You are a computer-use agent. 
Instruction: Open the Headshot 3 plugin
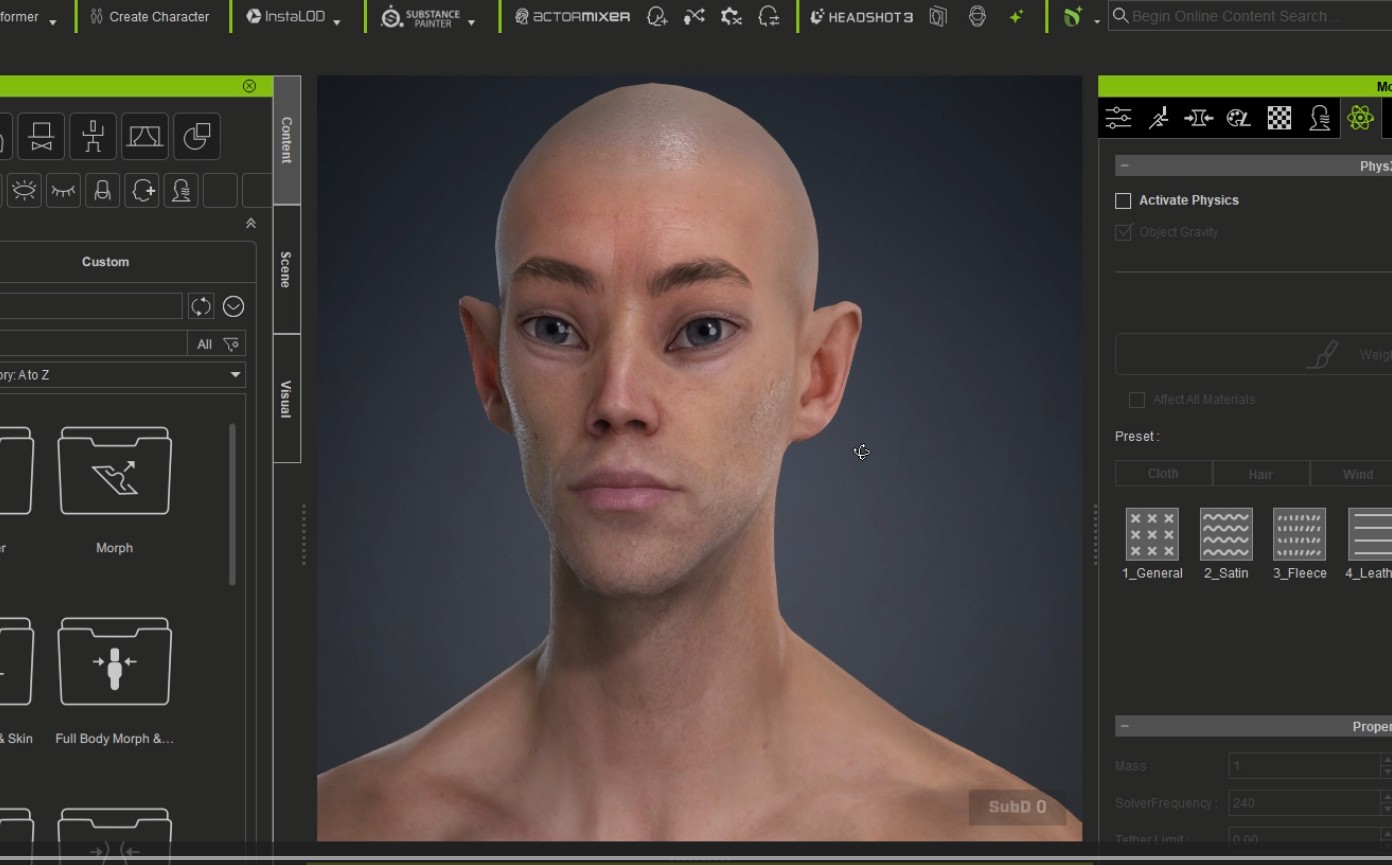click(861, 17)
